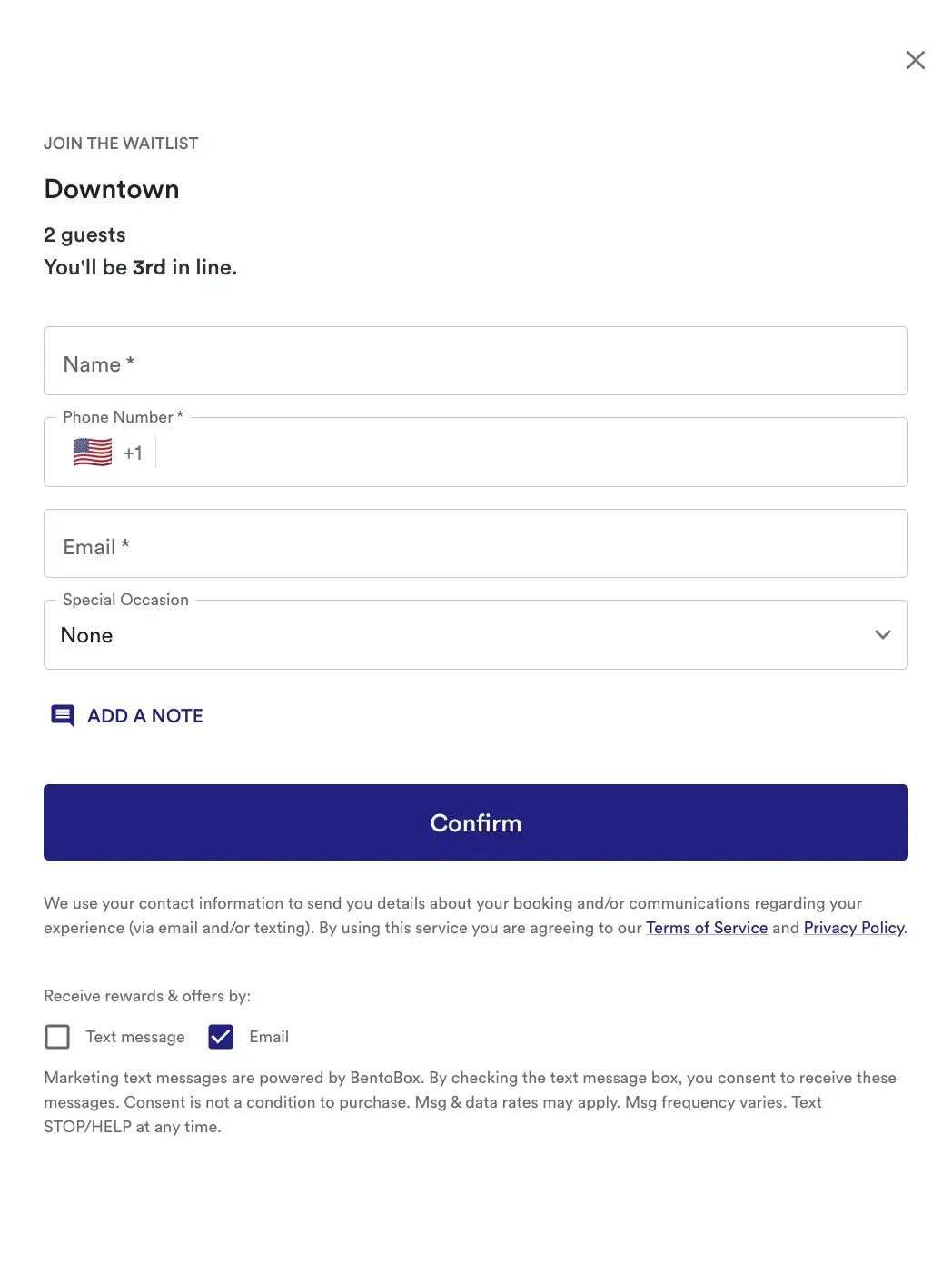Click the Phone Number field label
This screenshot has height=1274, width=952.
(x=123, y=417)
